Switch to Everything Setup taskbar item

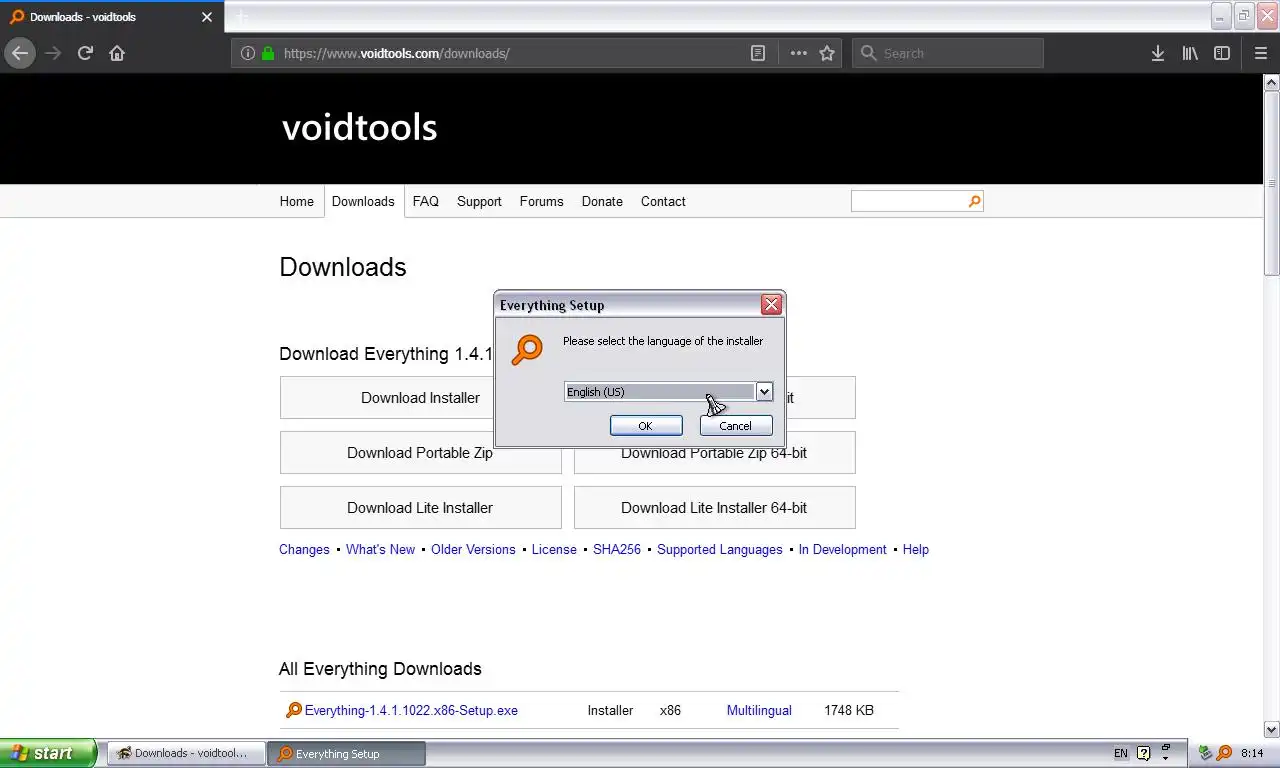[x=348, y=753]
